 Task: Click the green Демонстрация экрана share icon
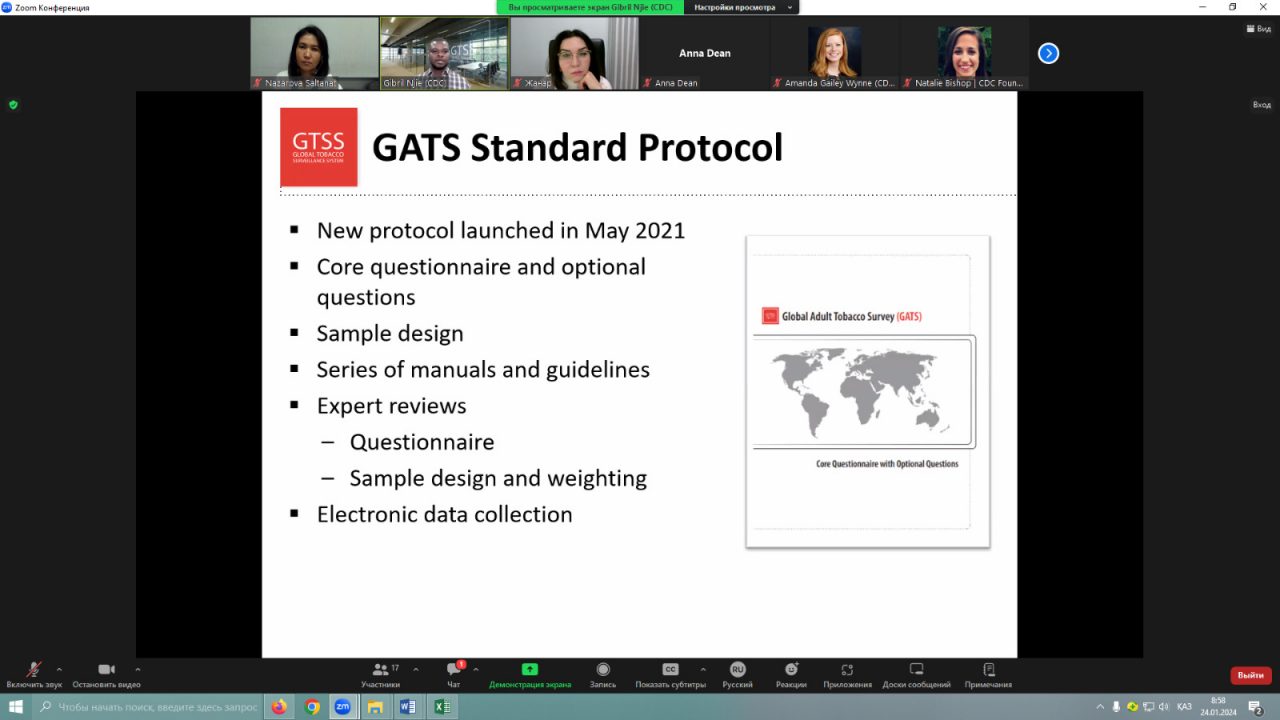coord(529,670)
